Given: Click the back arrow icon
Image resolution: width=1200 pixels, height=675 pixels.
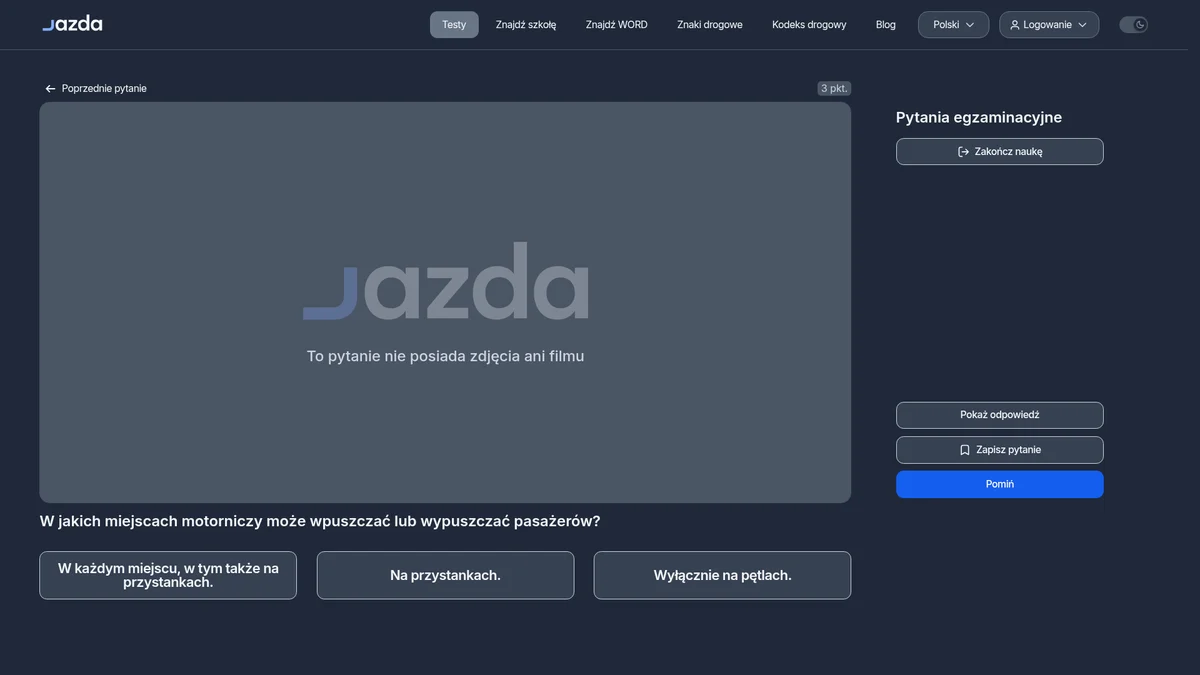Looking at the screenshot, I should coord(50,89).
